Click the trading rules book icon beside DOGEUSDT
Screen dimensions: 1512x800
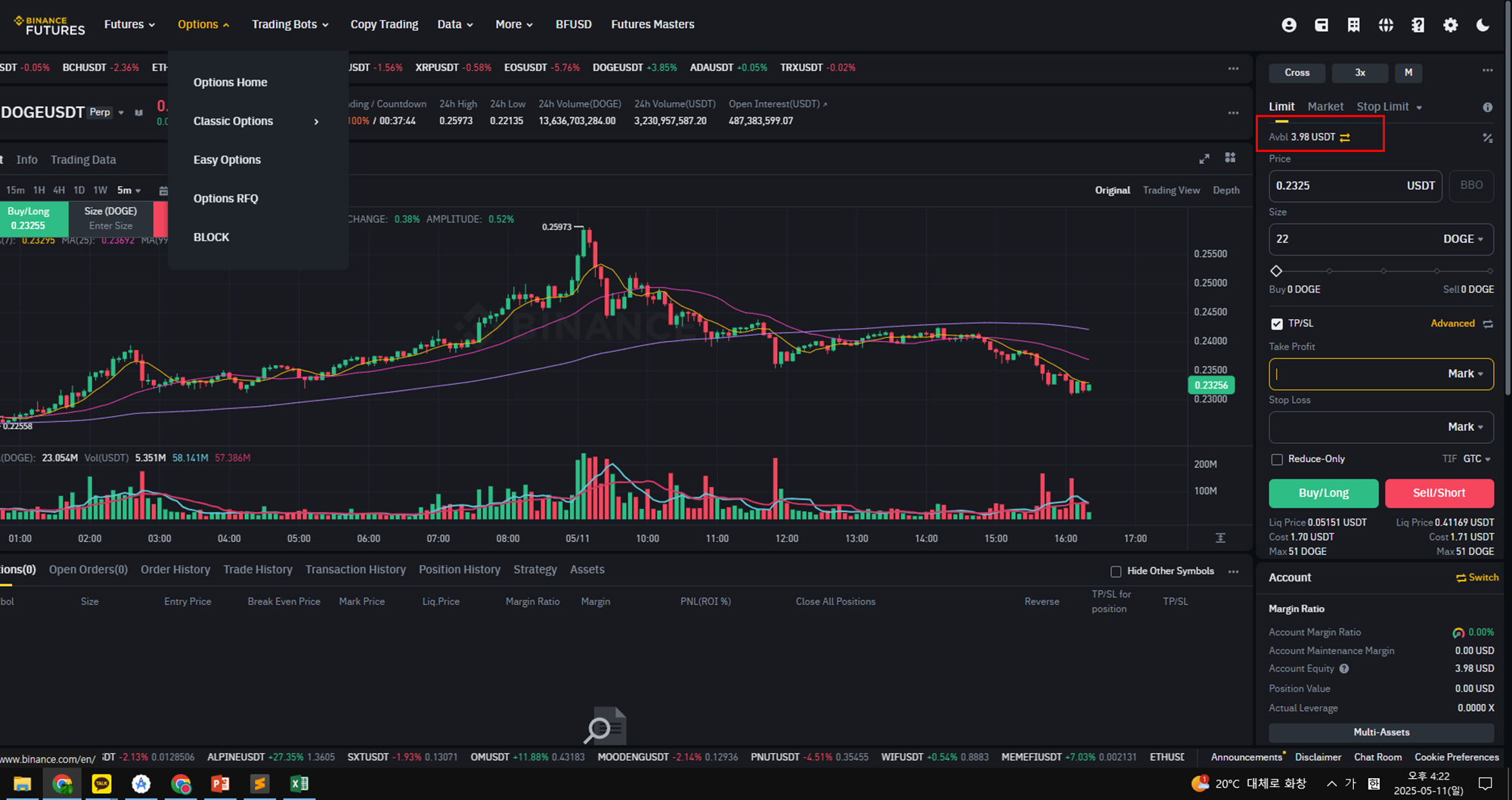(x=138, y=113)
